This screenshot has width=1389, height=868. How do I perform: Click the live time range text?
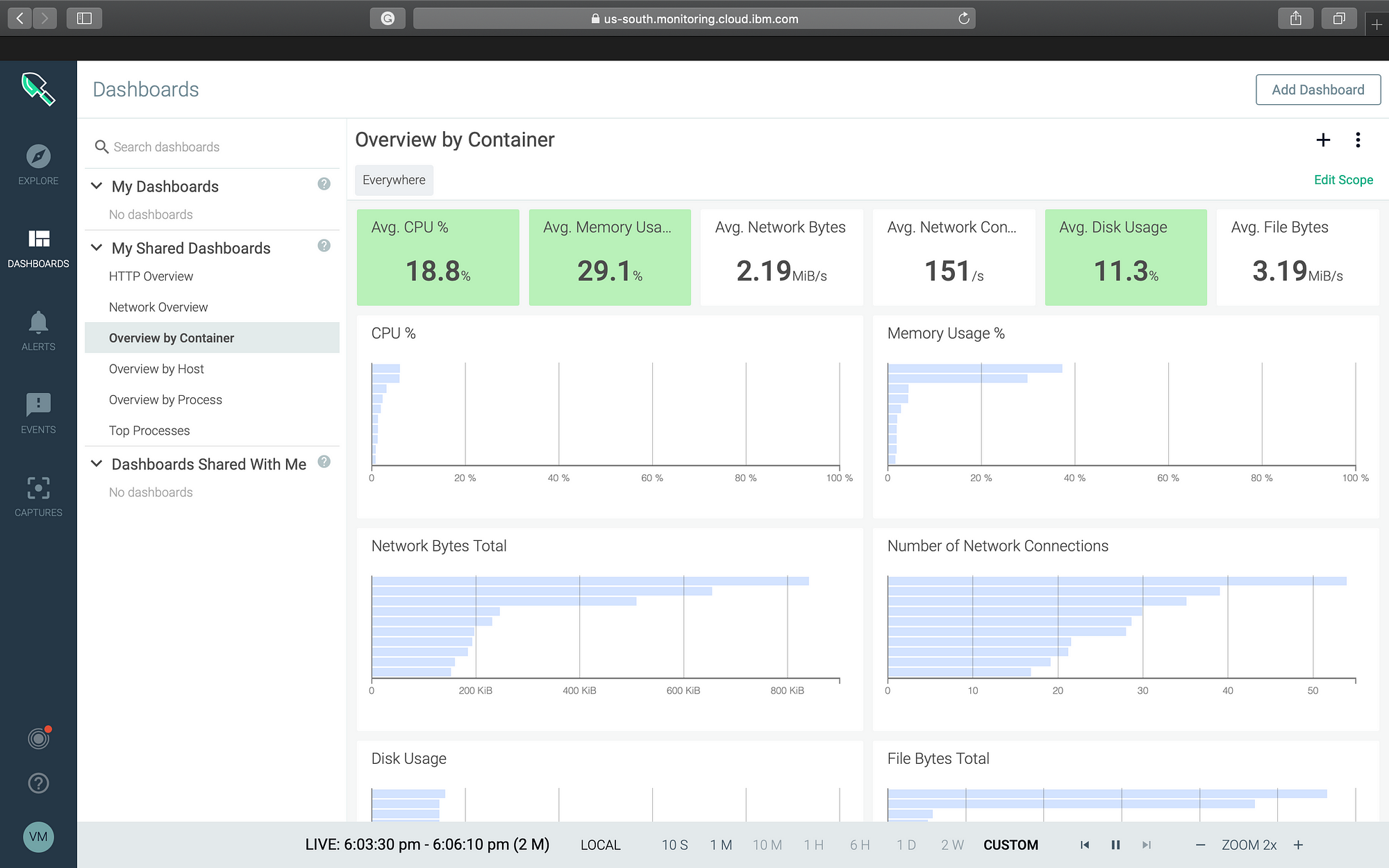point(427,845)
